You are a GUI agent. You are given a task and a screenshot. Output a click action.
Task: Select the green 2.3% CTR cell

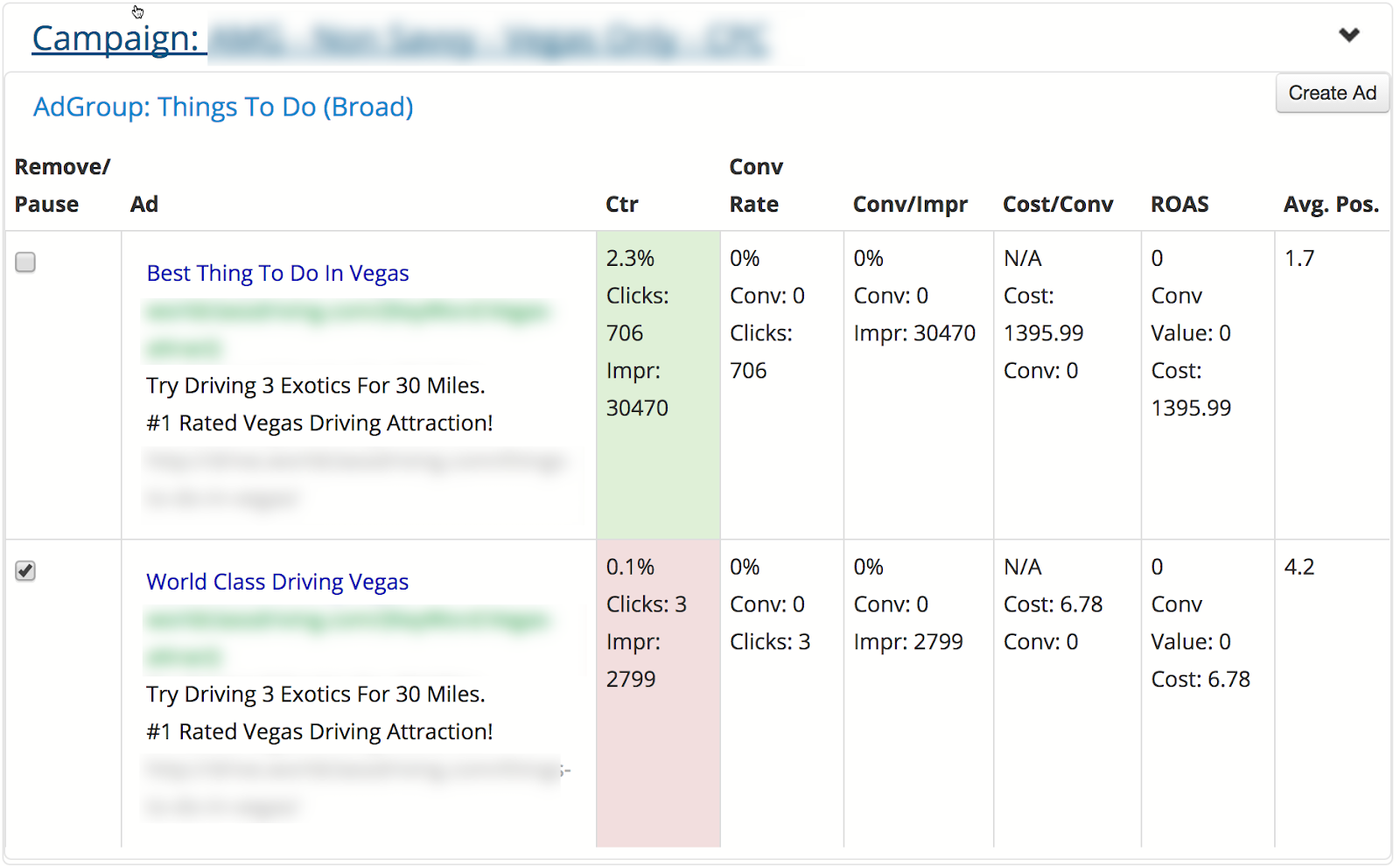[x=658, y=385]
